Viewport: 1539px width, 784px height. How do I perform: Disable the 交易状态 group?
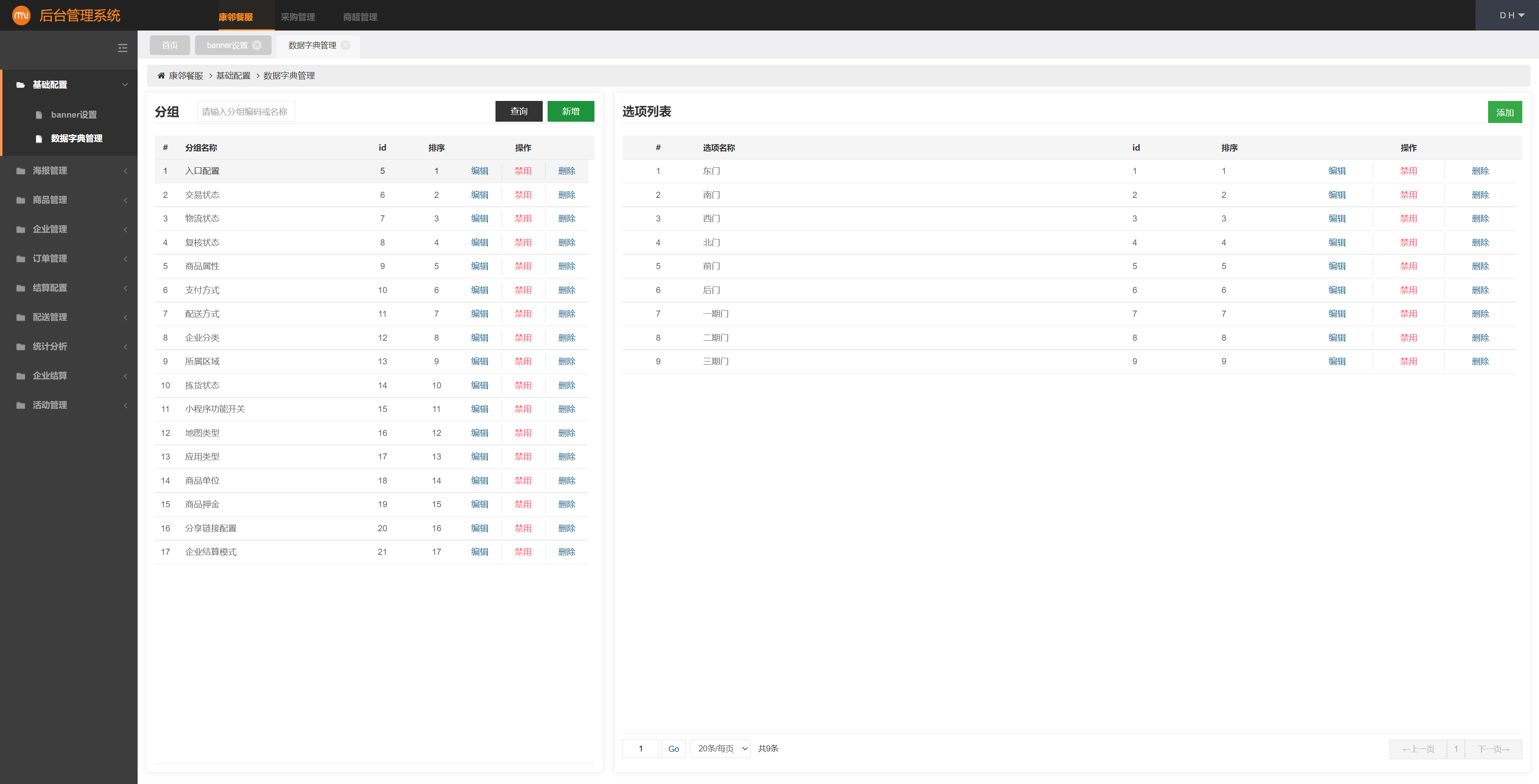[523, 195]
